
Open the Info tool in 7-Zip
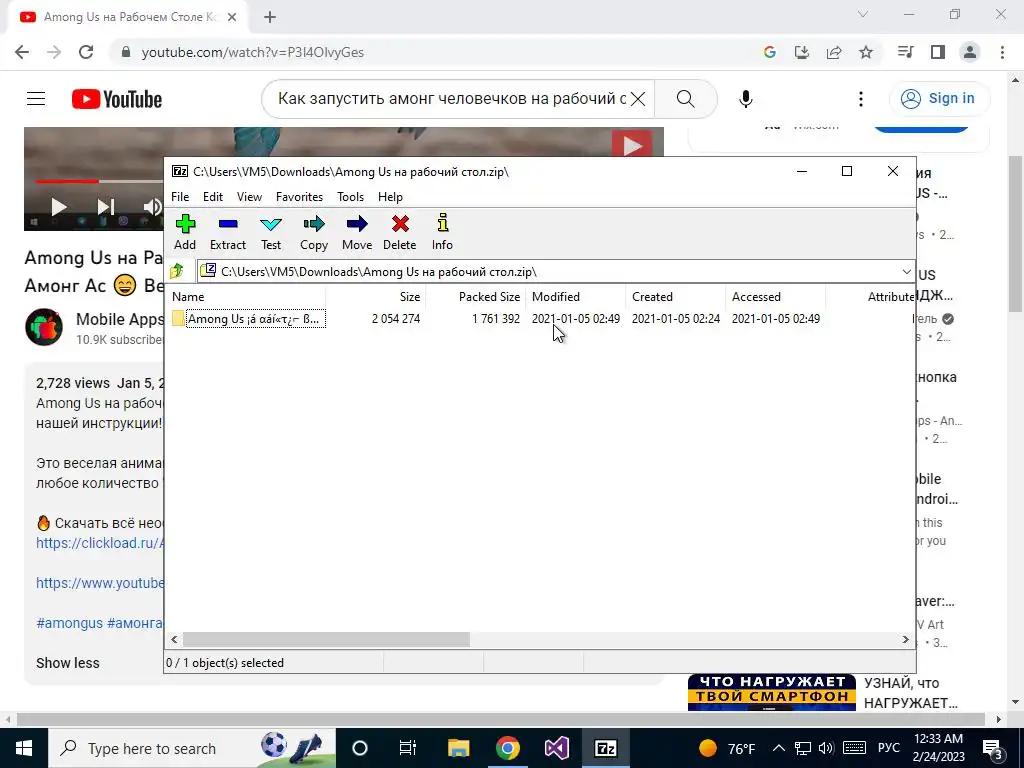click(x=442, y=232)
